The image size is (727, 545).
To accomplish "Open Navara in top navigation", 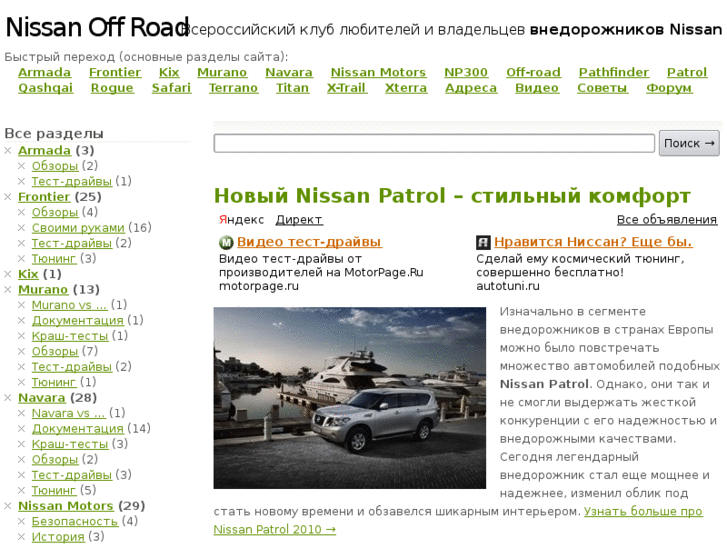I will coord(289,72).
